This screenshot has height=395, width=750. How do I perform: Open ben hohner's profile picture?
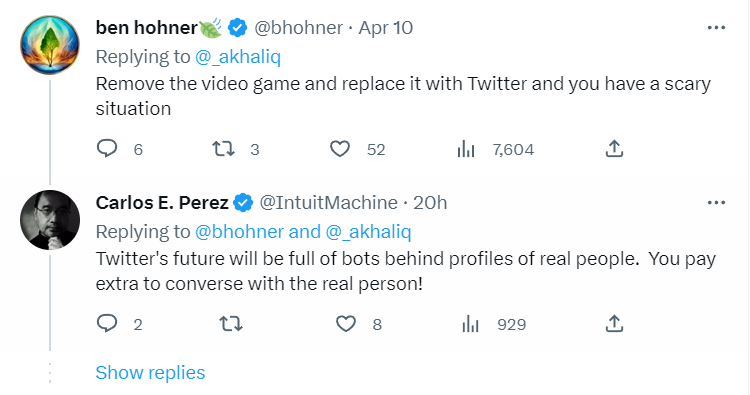coord(50,45)
